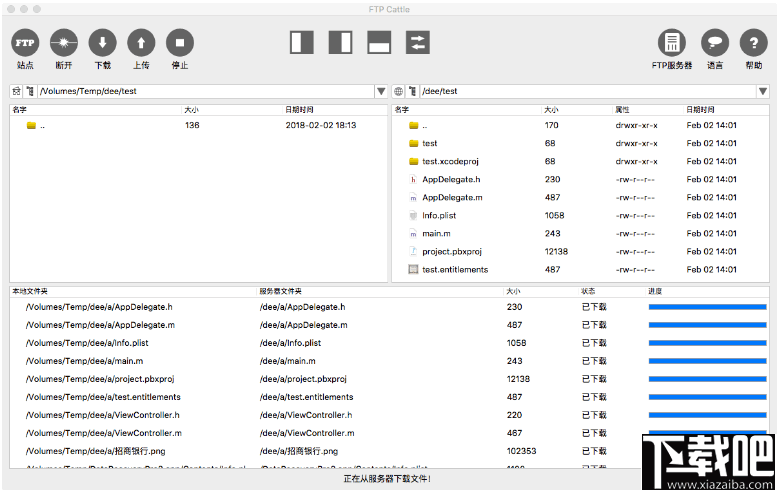This screenshot has width=777, height=490.
Task: Click the upload (上传) toolbar icon
Action: click(141, 43)
